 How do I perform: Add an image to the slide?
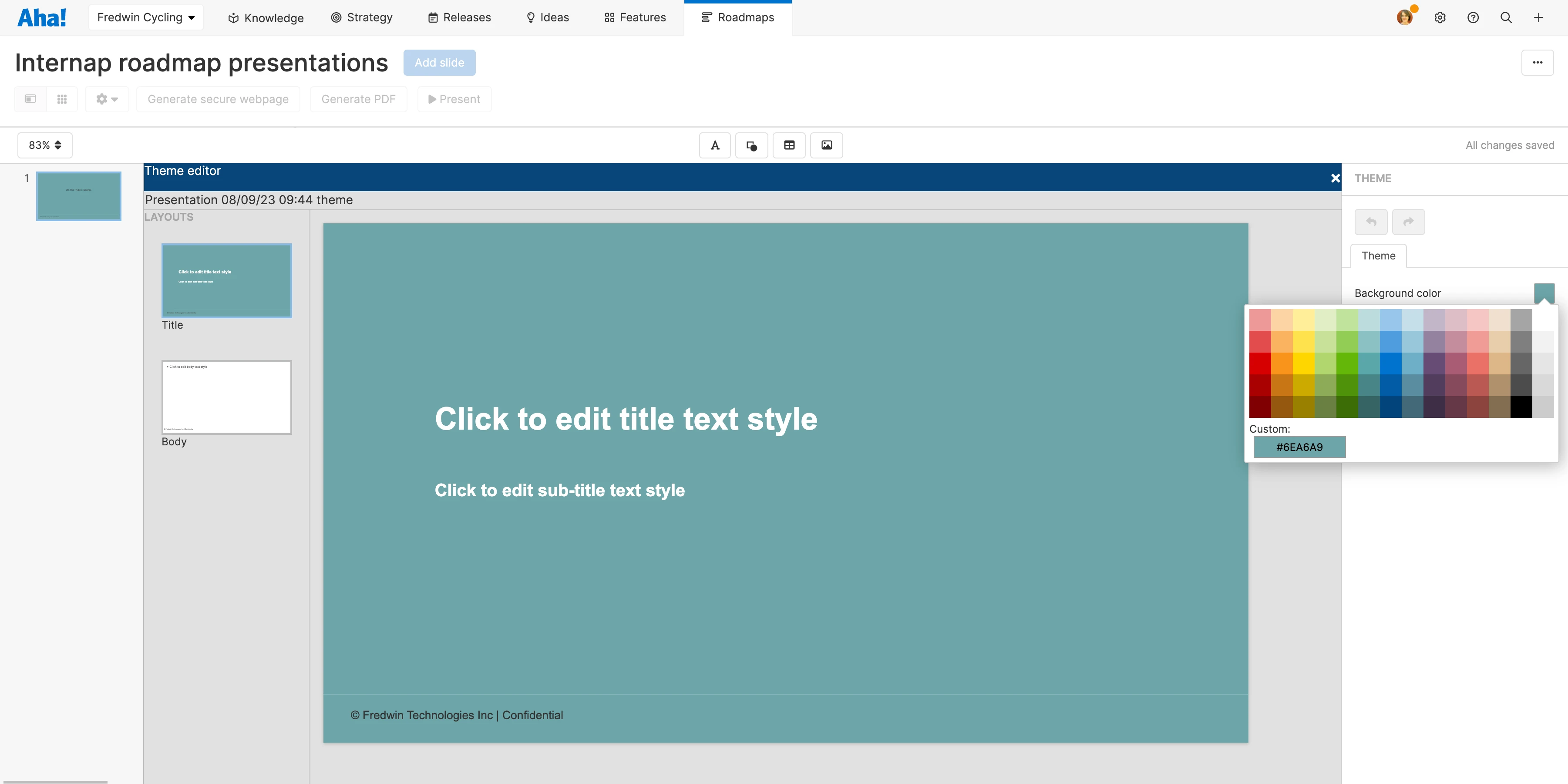point(826,145)
